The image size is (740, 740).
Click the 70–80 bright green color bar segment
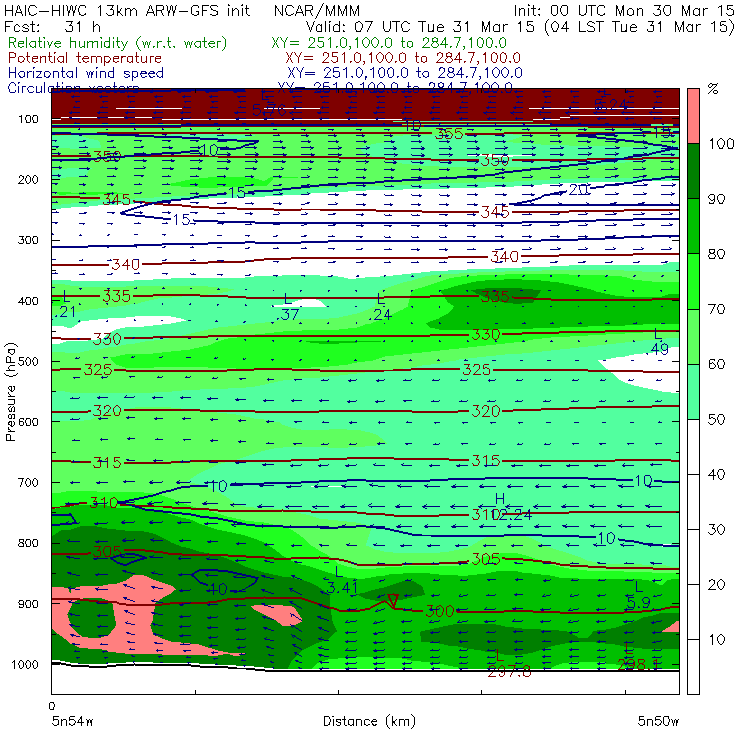pos(693,281)
